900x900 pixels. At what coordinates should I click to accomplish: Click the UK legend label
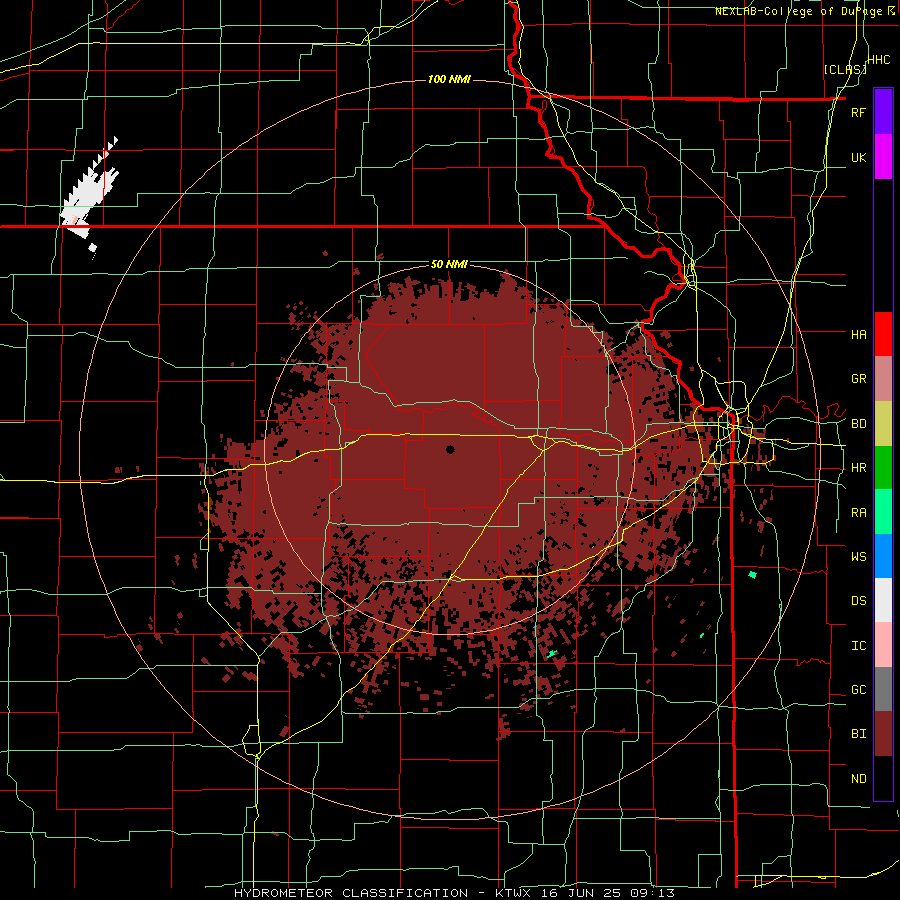[x=858, y=157]
